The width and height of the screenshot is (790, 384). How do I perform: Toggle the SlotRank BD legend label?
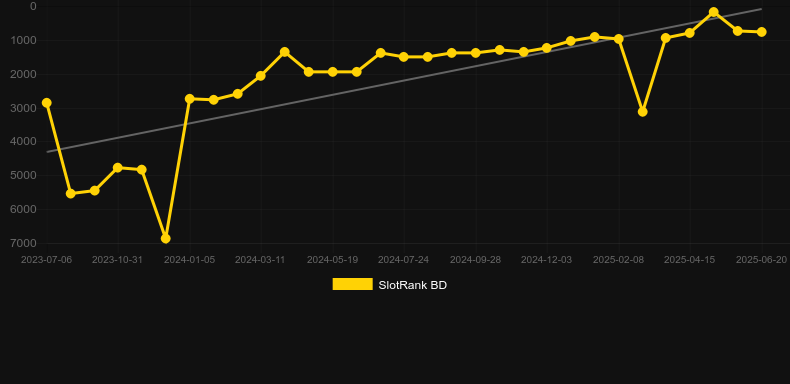coord(412,285)
